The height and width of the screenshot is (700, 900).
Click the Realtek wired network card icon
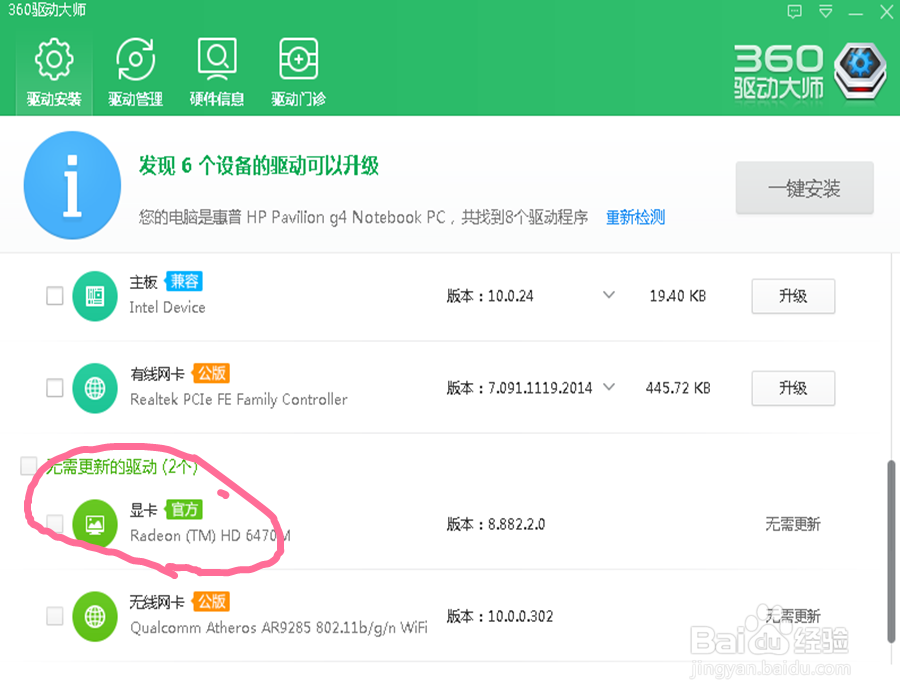94,388
